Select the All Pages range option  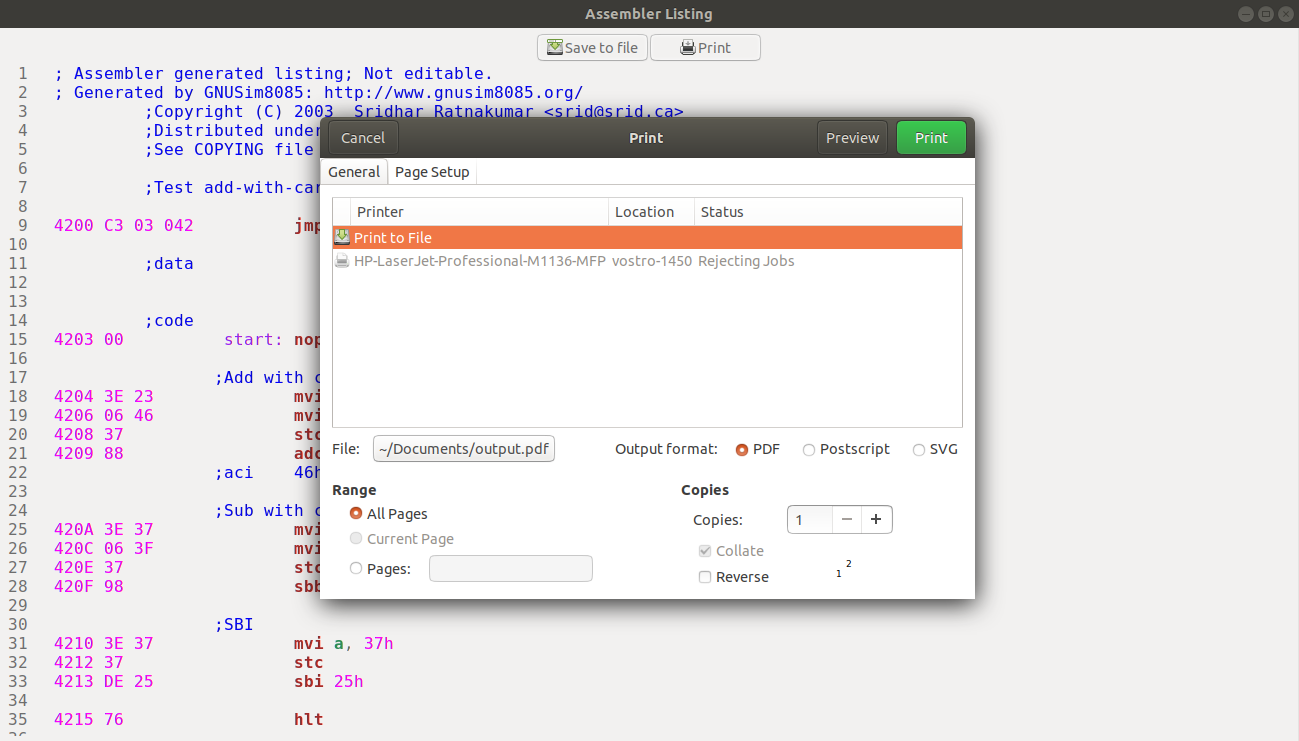tap(356, 514)
